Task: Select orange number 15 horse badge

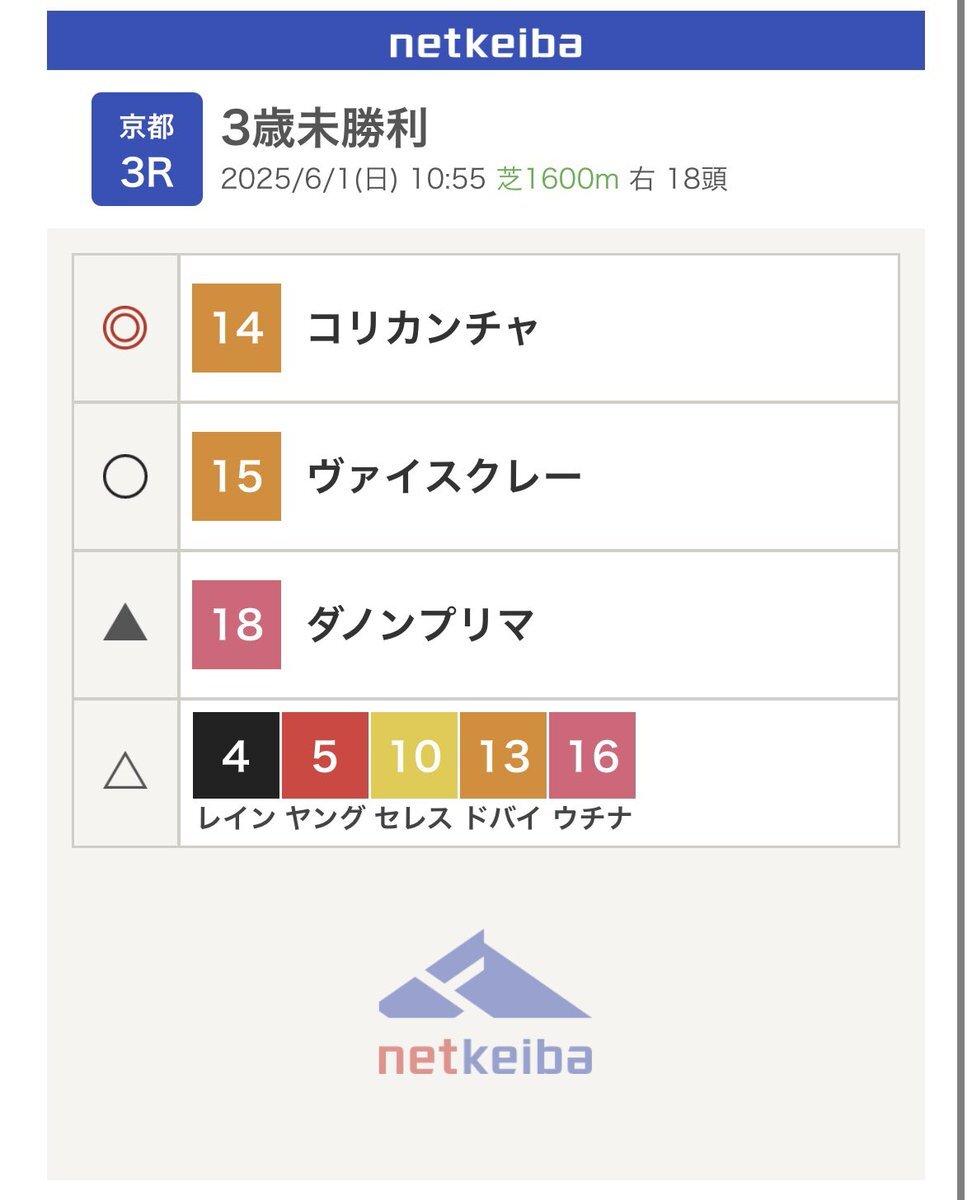Action: coord(236,476)
